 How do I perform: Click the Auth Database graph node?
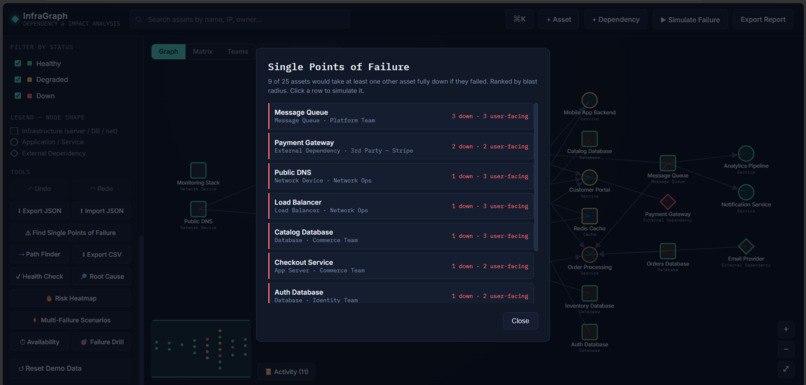[590, 332]
